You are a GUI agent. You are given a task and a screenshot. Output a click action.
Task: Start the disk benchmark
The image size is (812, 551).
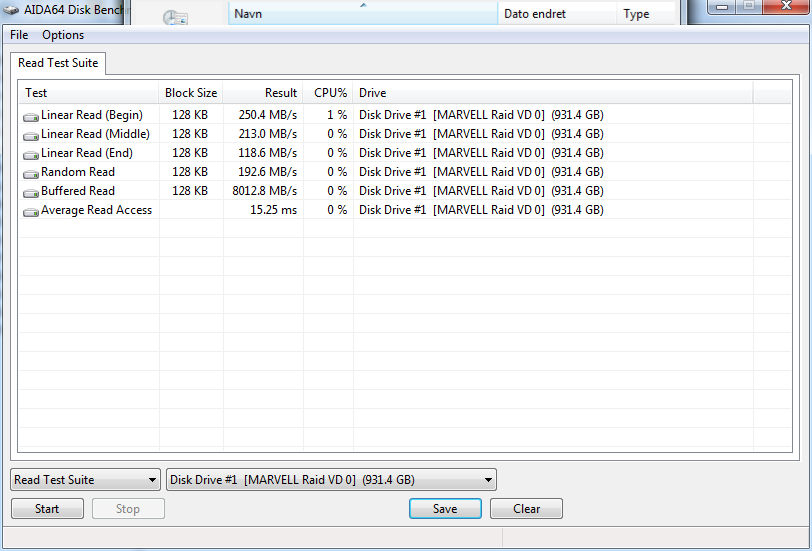coord(47,509)
